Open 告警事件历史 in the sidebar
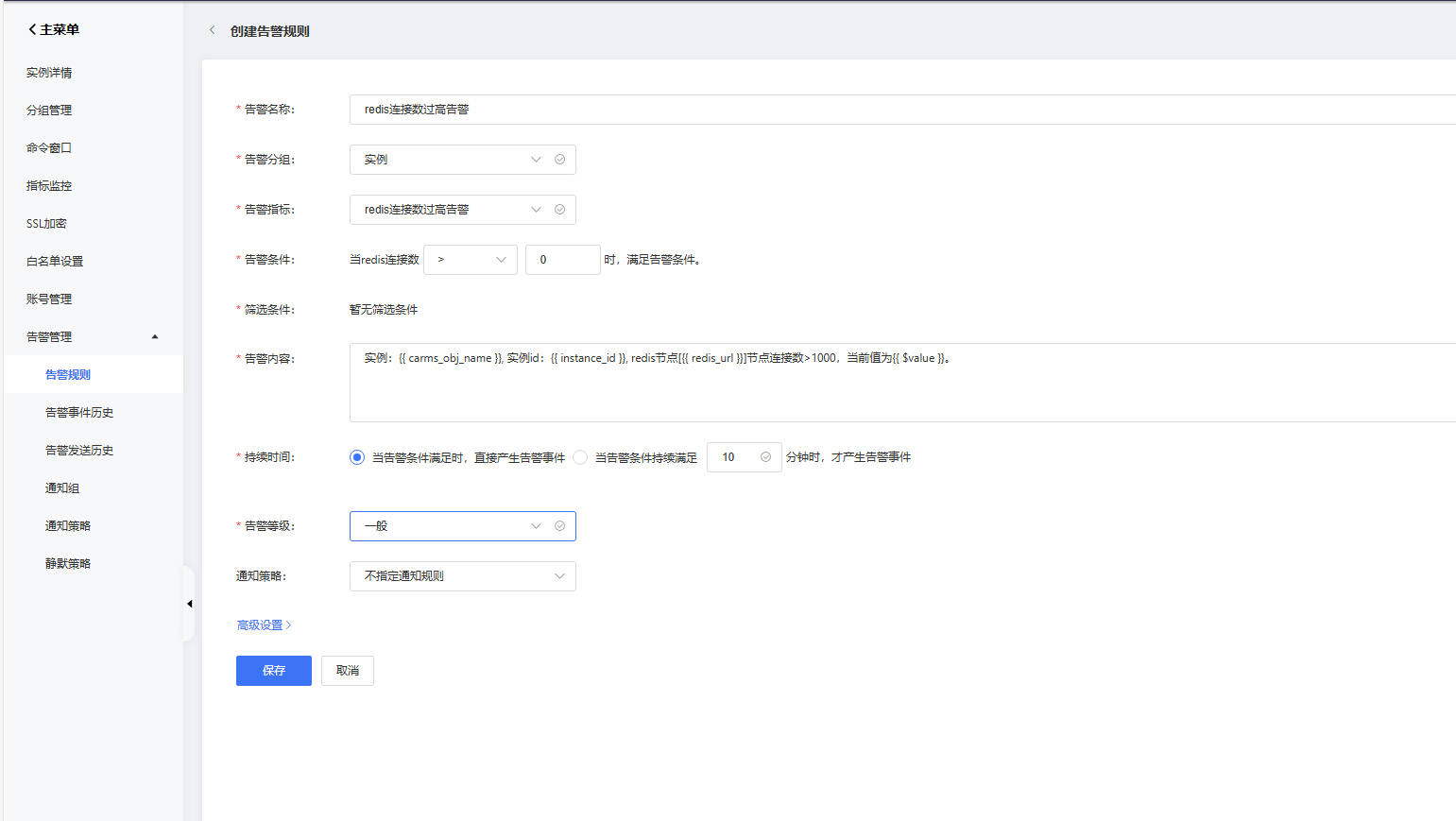The image size is (1456, 821). 79,413
